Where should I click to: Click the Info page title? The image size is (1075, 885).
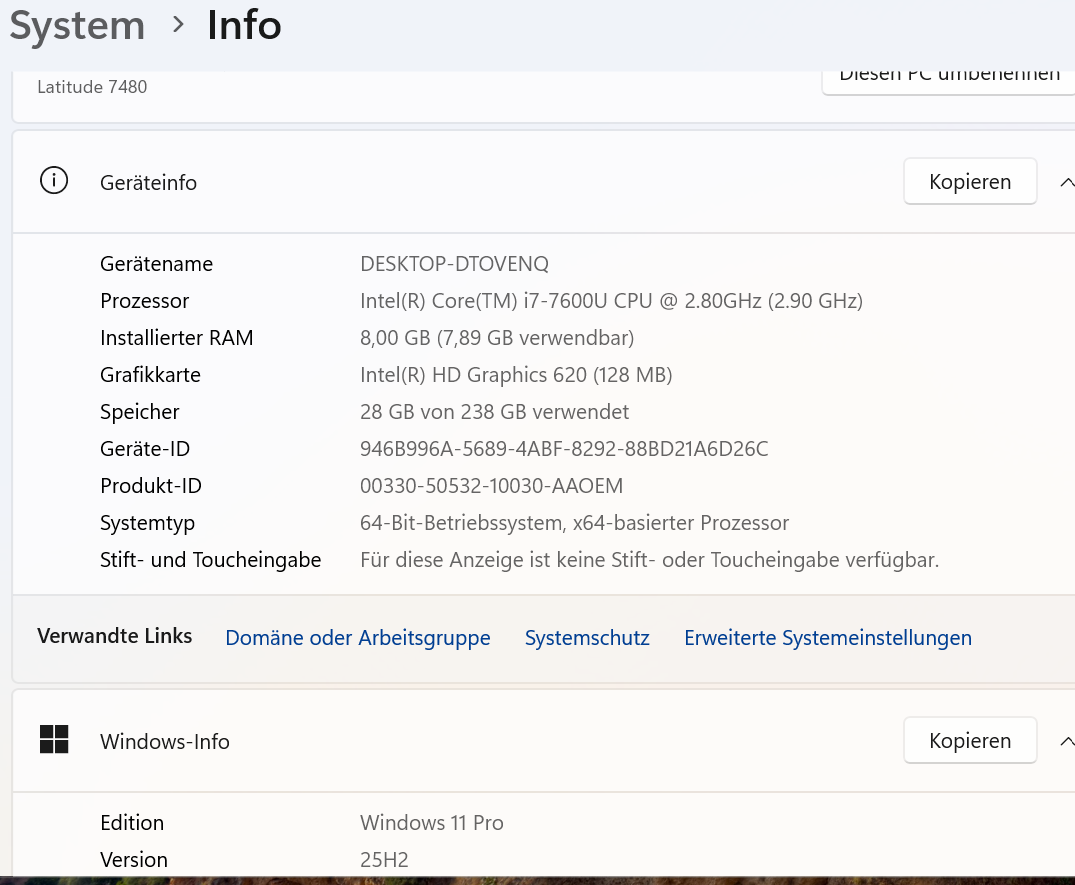(x=244, y=26)
